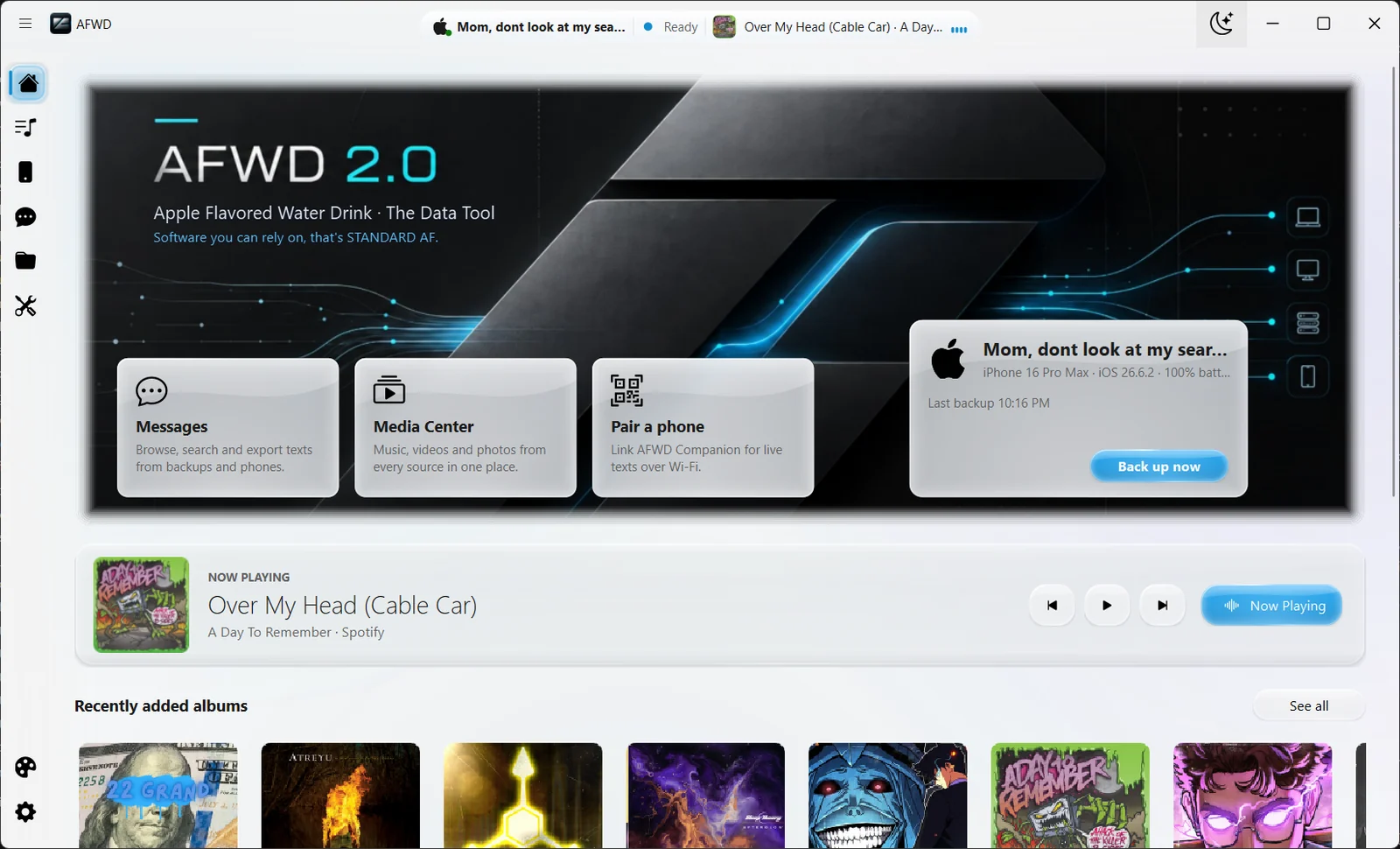Click the Ready status indicator
This screenshot has width=1400, height=849.
click(671, 27)
